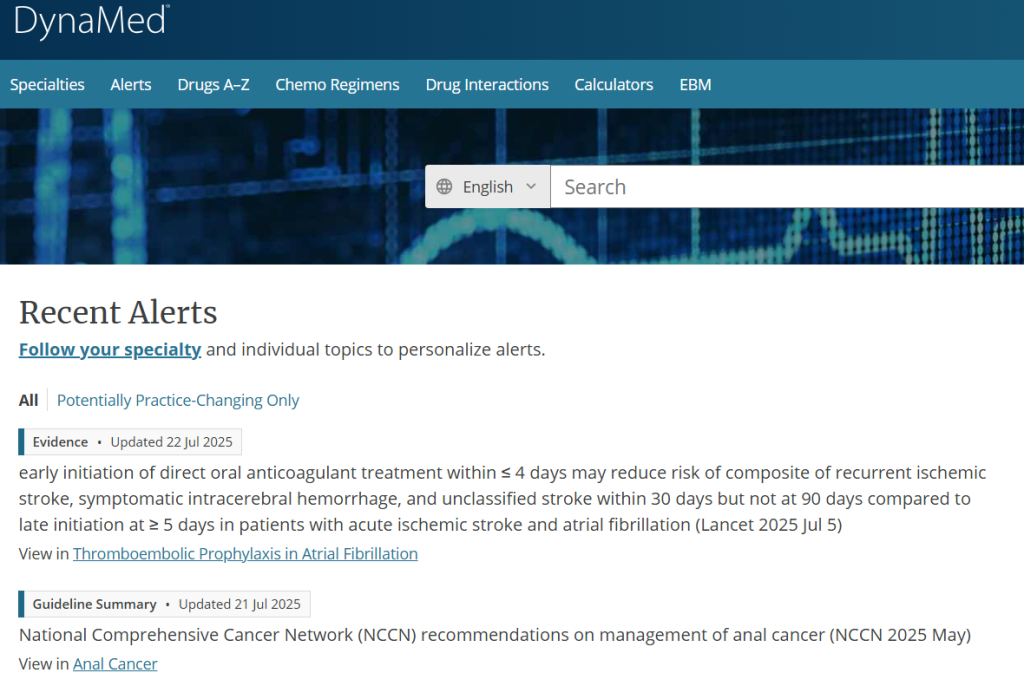Open Drugs A–Z menu item

[x=214, y=84]
